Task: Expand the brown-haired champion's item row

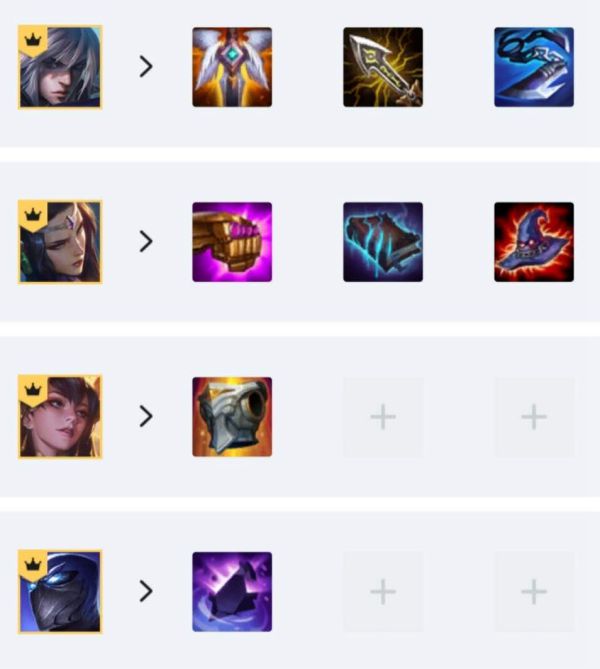Action: (x=146, y=416)
